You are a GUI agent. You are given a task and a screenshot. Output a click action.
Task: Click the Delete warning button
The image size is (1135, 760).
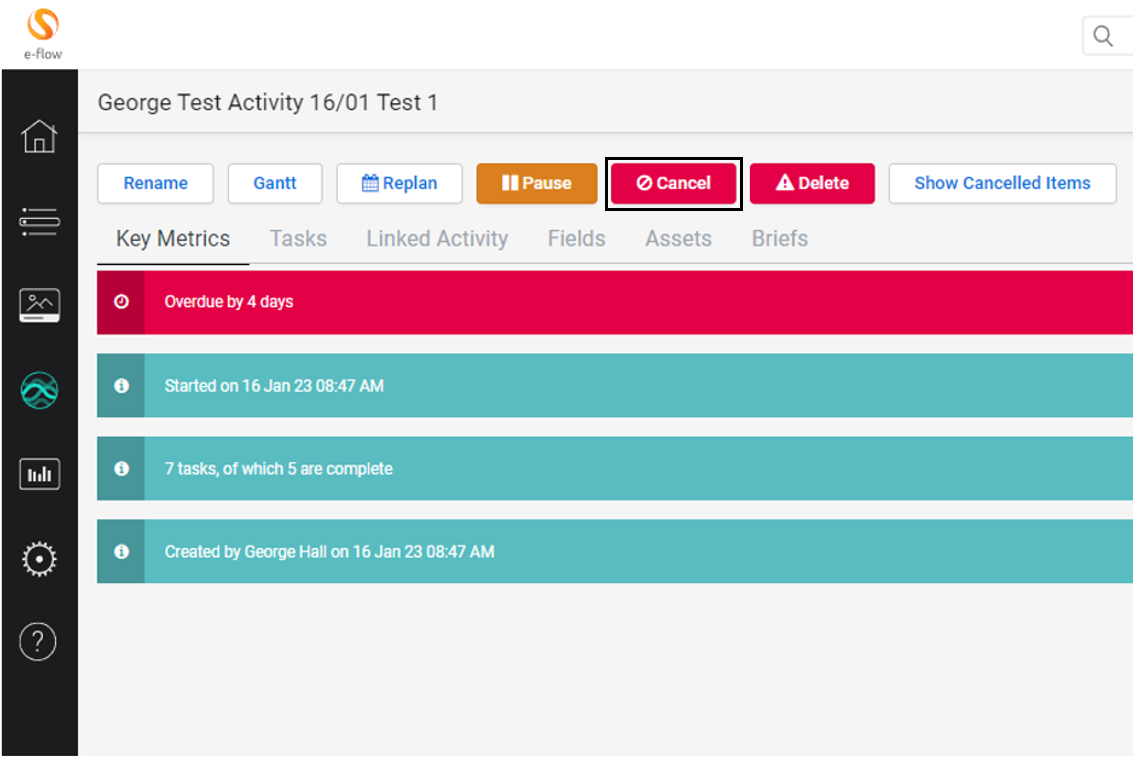point(812,183)
